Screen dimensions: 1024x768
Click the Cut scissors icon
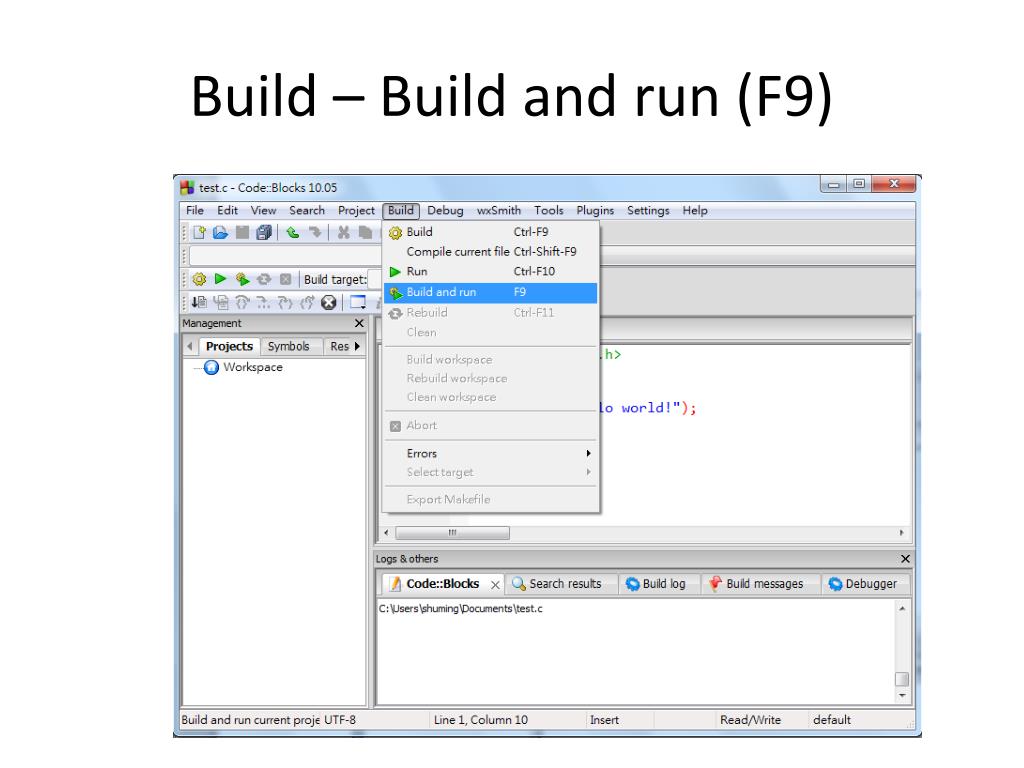[x=344, y=232]
